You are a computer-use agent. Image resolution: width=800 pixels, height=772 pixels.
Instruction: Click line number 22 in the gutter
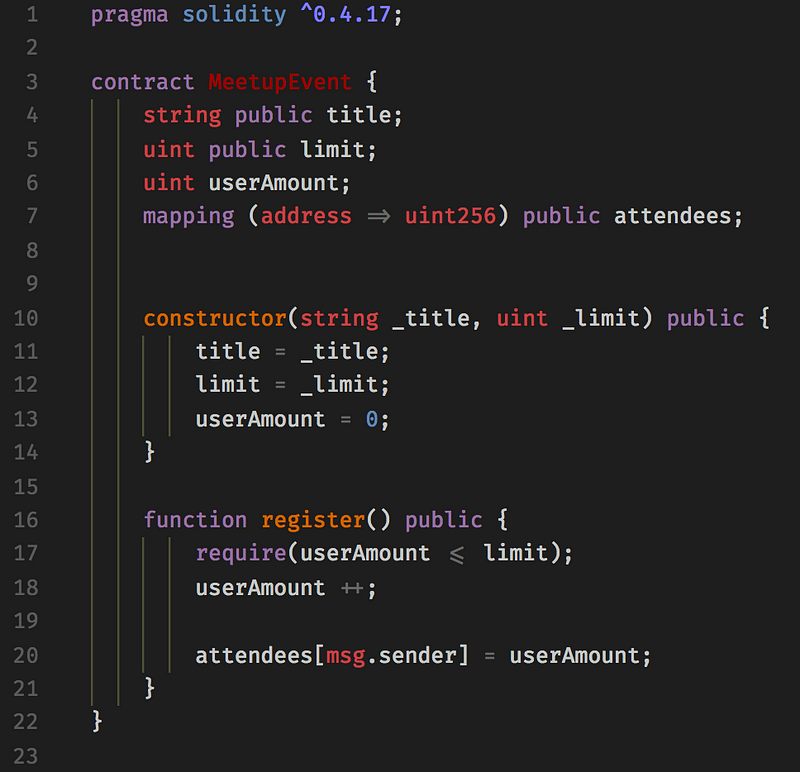click(25, 721)
